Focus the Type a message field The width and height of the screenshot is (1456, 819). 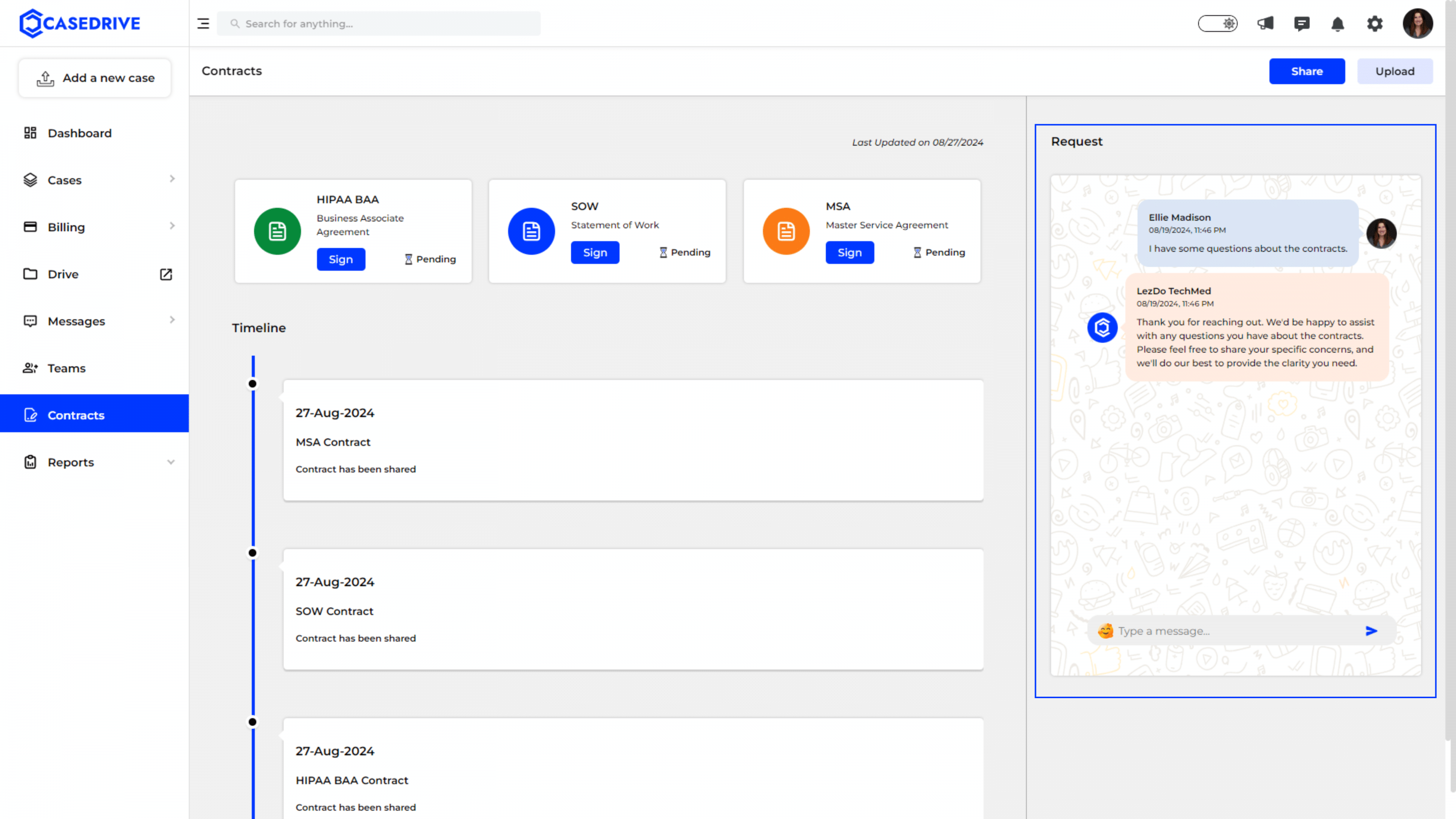click(1238, 631)
